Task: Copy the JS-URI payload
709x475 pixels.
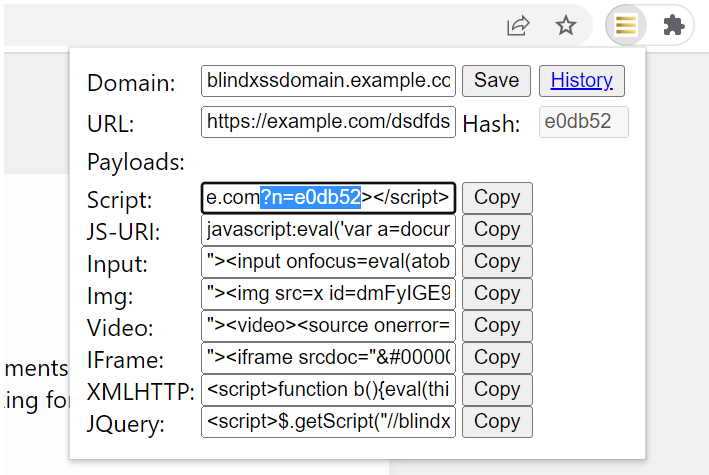Action: 497,230
